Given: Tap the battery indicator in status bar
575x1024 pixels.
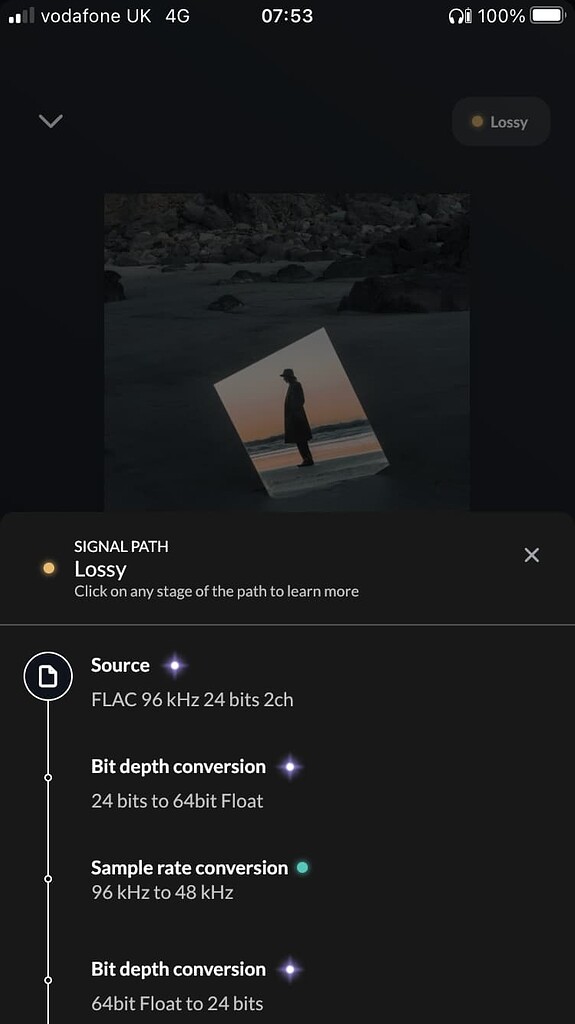Looking at the screenshot, I should tap(547, 16).
